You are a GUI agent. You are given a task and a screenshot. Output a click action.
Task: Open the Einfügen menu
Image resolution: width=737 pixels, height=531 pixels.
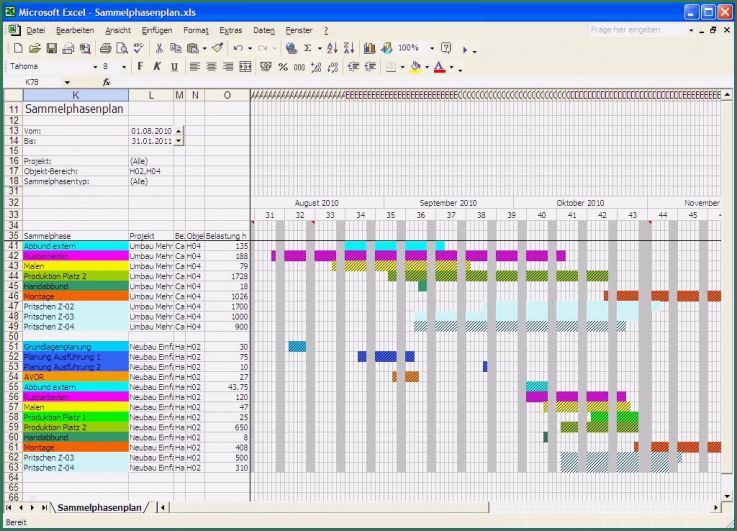coord(156,31)
